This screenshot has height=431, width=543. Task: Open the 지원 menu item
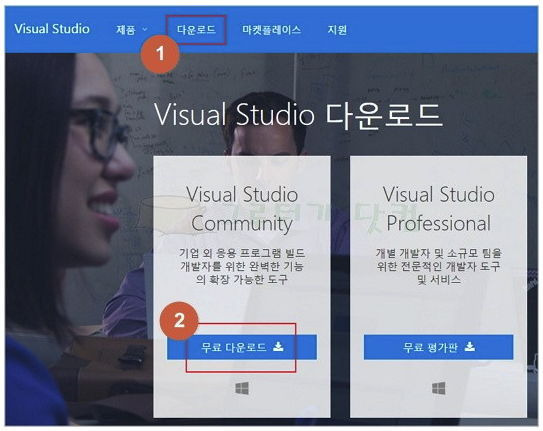pos(337,30)
